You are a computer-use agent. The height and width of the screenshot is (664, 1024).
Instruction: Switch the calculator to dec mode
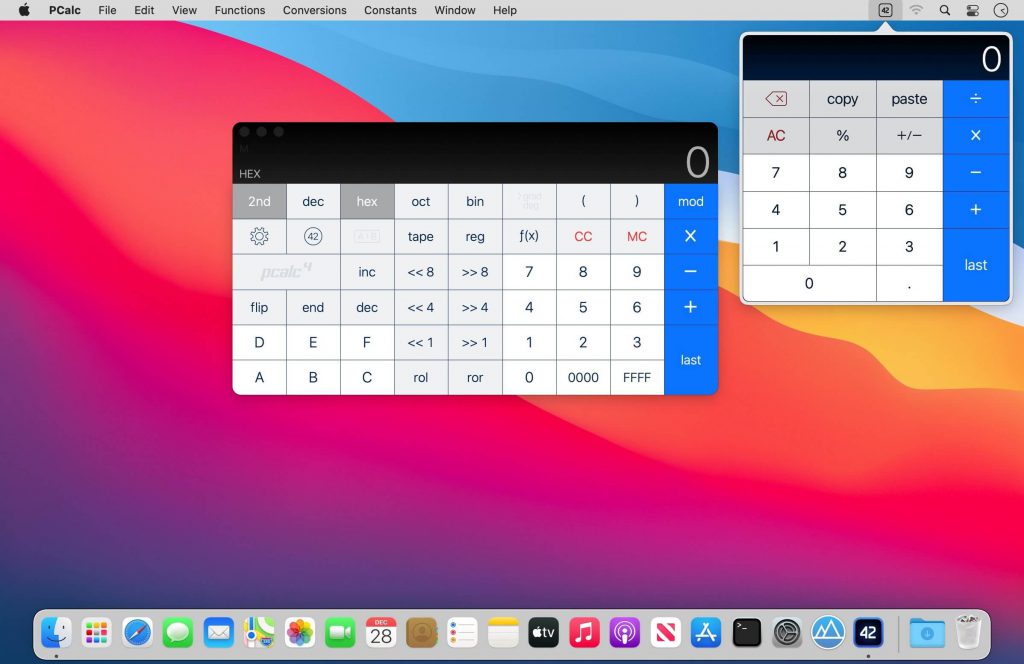point(313,201)
